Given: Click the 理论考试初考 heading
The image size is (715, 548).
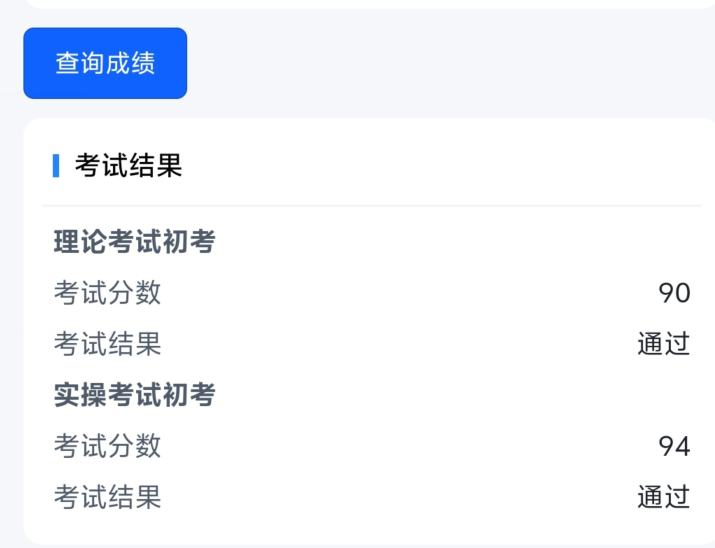Looking at the screenshot, I should (x=134, y=242).
